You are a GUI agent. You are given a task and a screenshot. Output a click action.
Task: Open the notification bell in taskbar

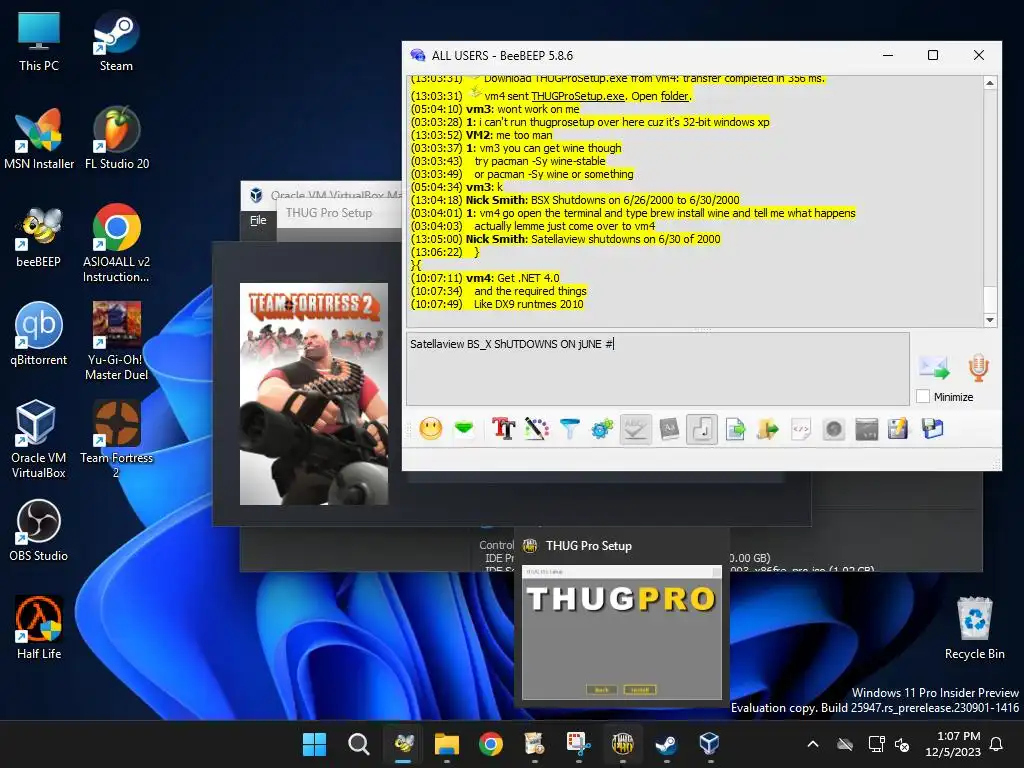click(997, 744)
